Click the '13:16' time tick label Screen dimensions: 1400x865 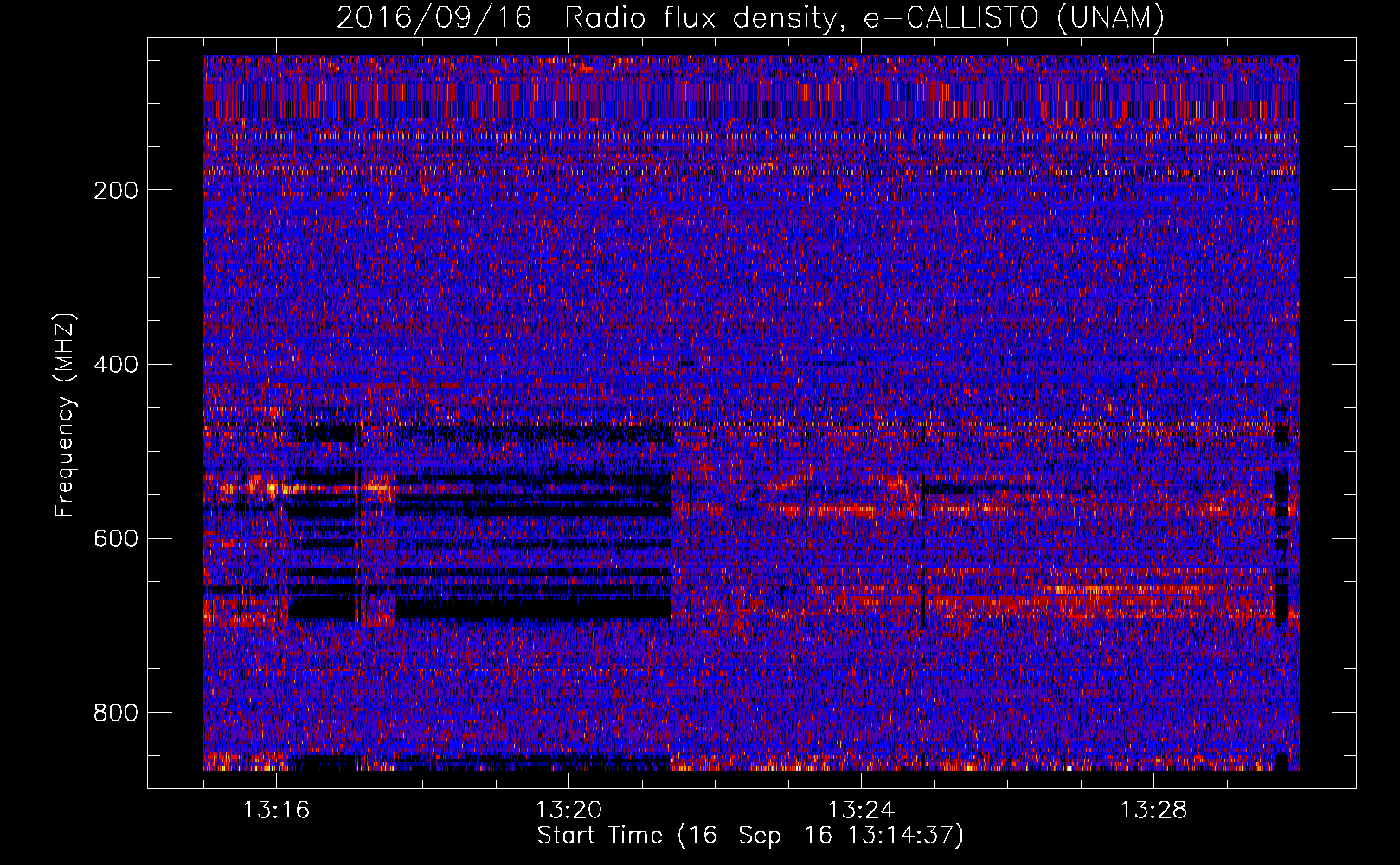(276, 811)
